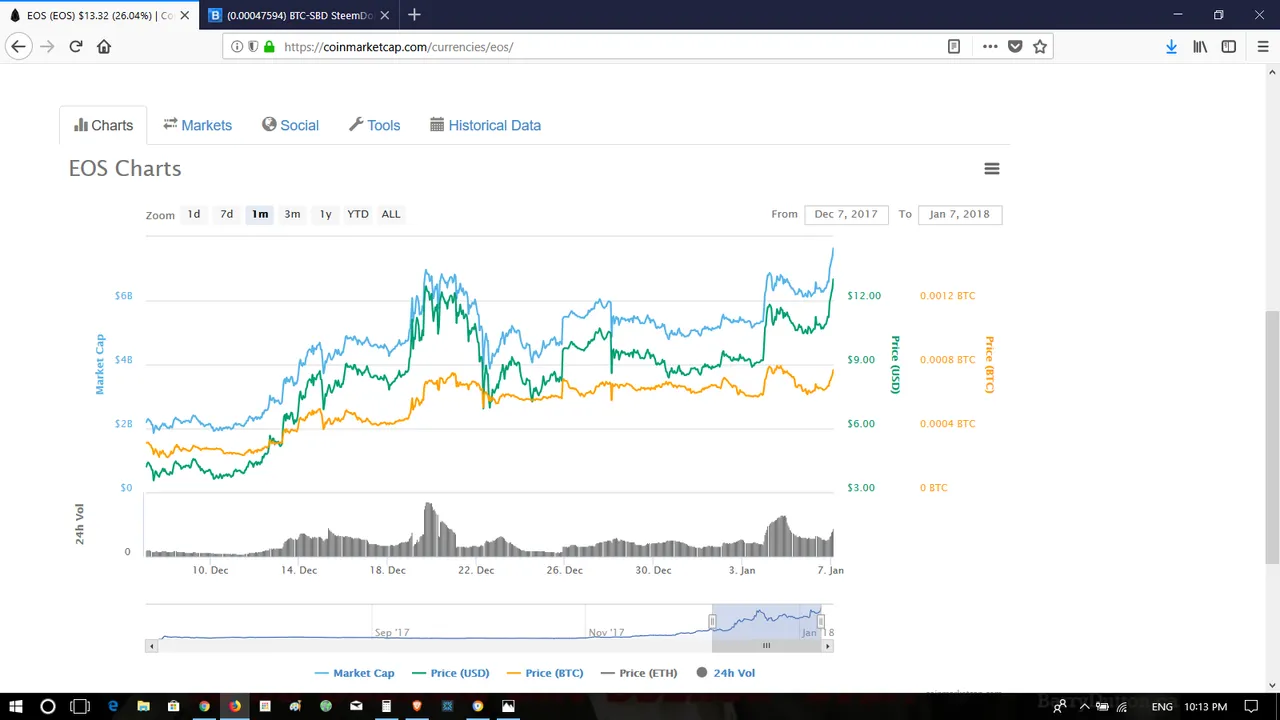
Task: Open Cortana search circle
Action: (47, 706)
